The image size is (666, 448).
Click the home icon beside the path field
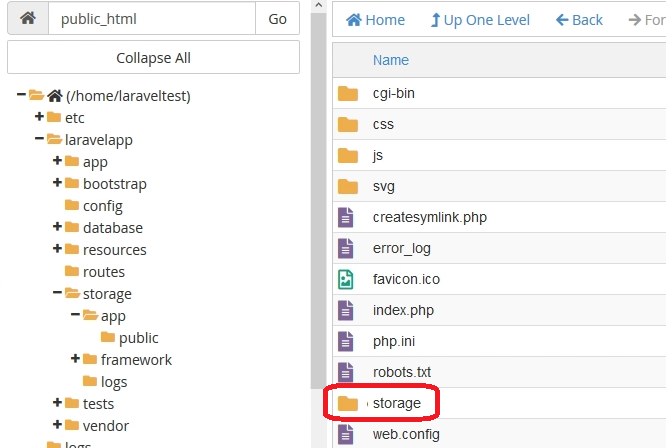[x=28, y=18]
